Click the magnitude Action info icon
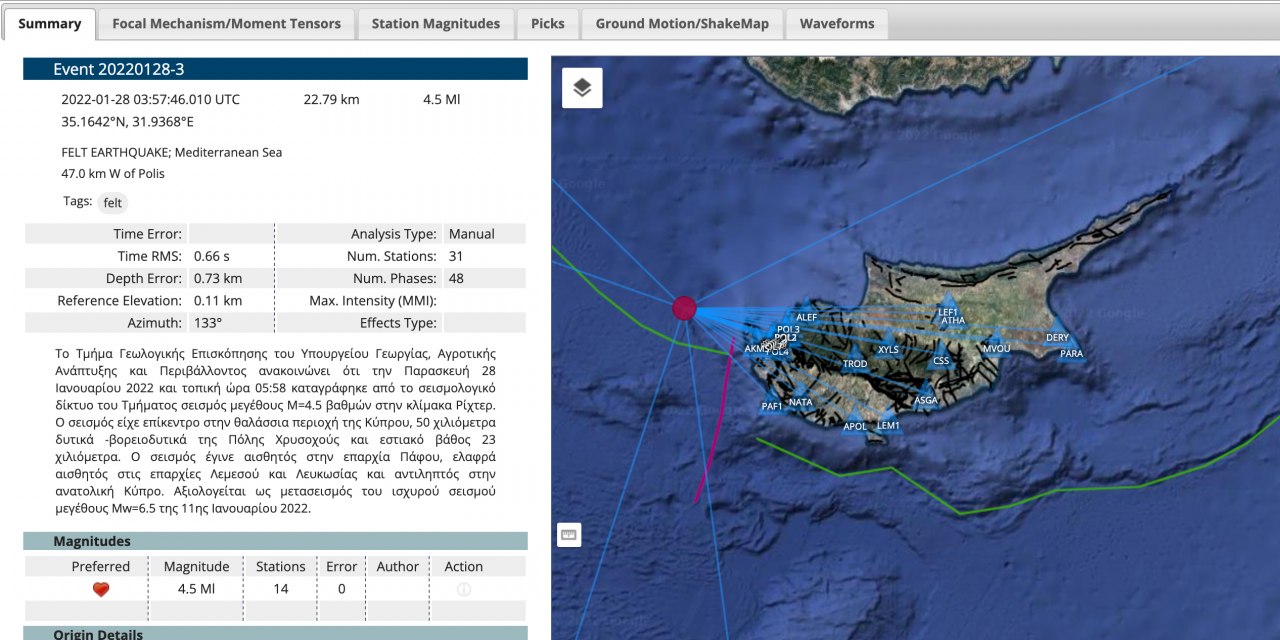The image size is (1280, 640). point(463,589)
